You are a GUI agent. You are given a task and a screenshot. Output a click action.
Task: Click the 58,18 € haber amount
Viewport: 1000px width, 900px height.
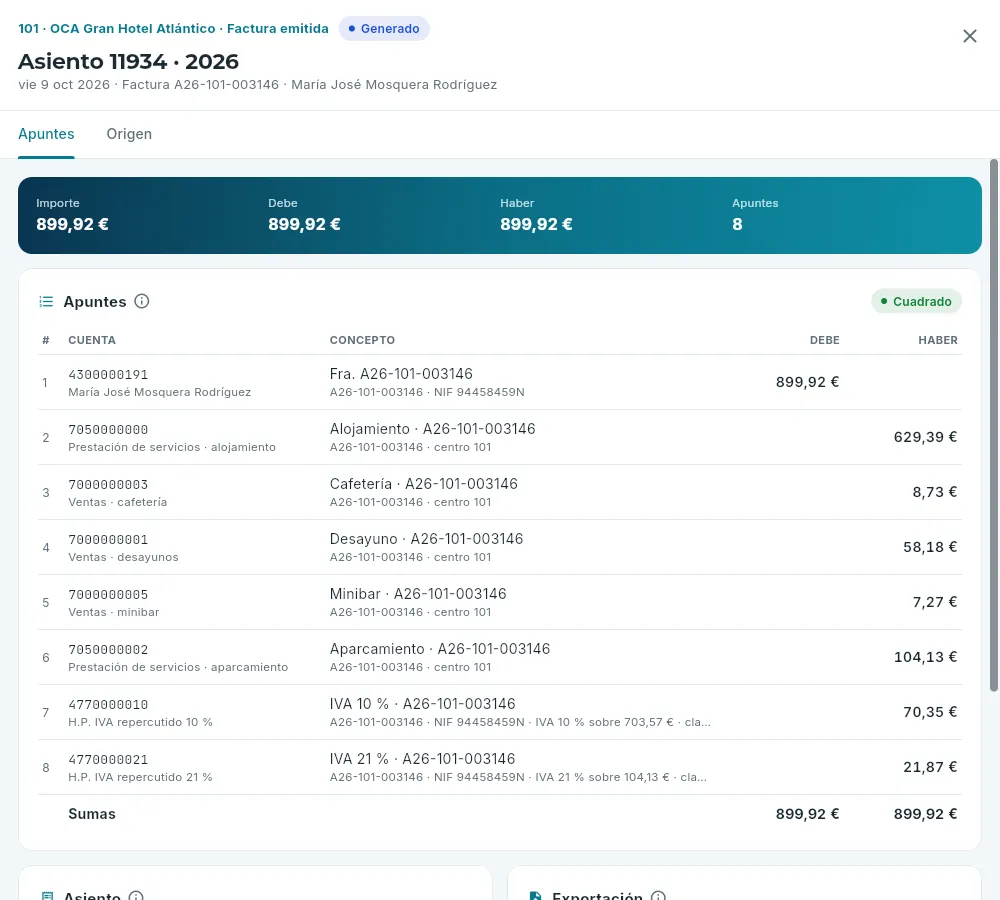click(930, 547)
